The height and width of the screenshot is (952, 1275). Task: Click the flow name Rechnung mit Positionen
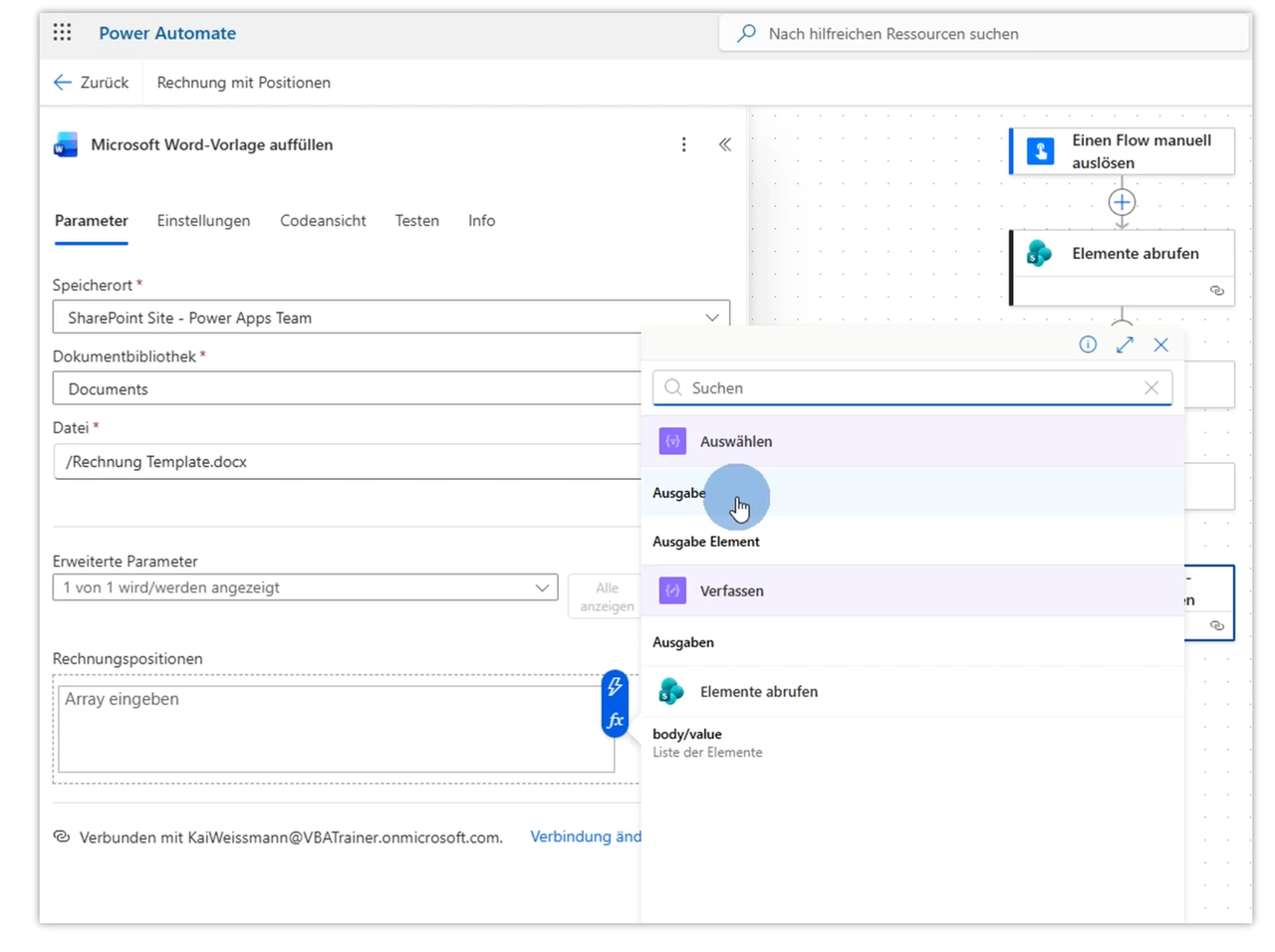[244, 83]
